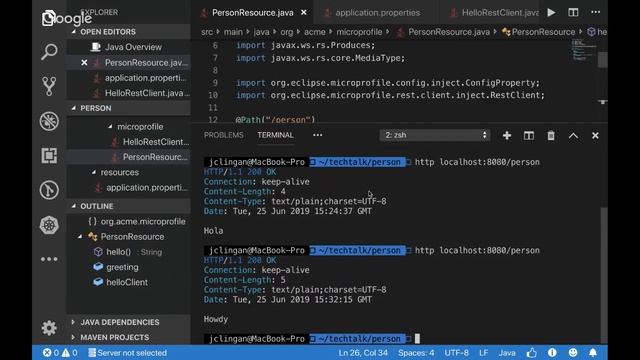Click the terminal scrollbar
Viewport: 640px width, 360px height.
(604, 276)
